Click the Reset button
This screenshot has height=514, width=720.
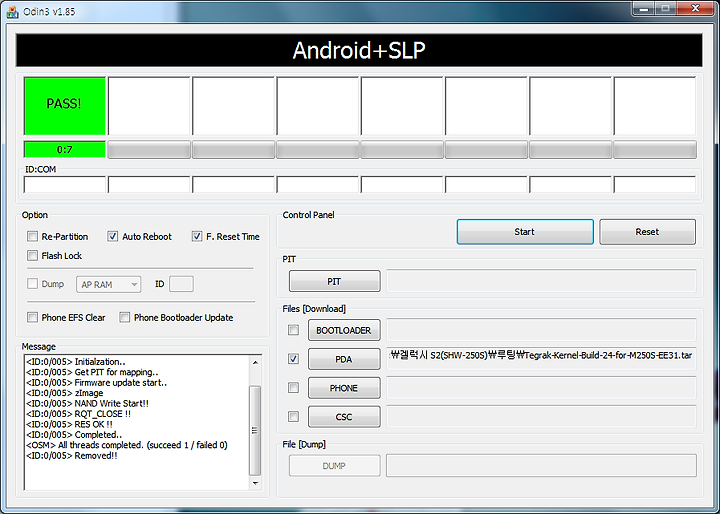point(647,232)
